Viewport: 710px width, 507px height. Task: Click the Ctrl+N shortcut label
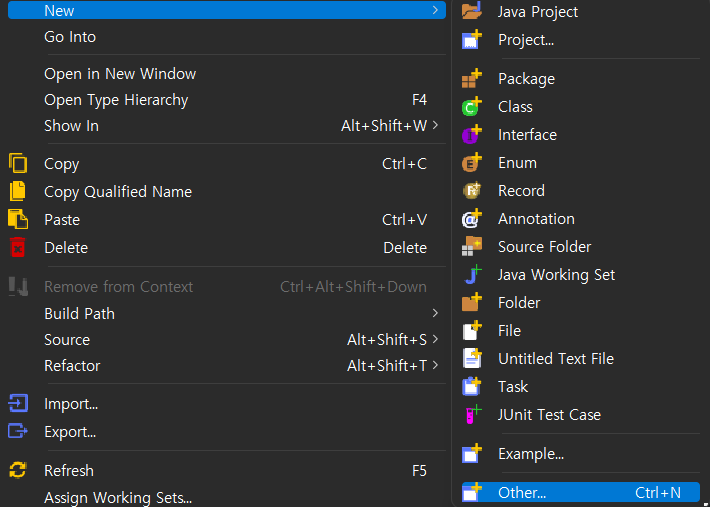[658, 493]
